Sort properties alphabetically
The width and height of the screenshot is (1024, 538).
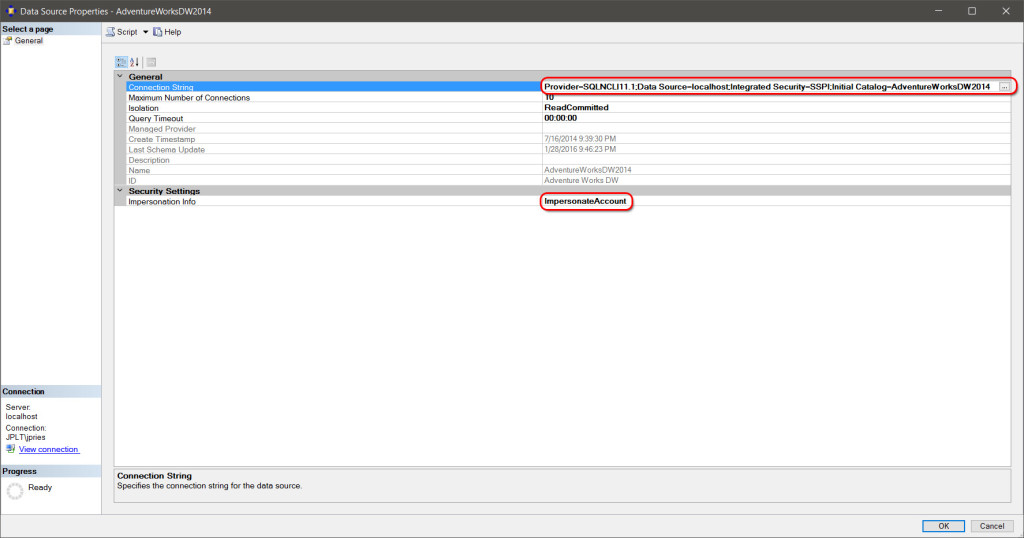click(x=135, y=62)
